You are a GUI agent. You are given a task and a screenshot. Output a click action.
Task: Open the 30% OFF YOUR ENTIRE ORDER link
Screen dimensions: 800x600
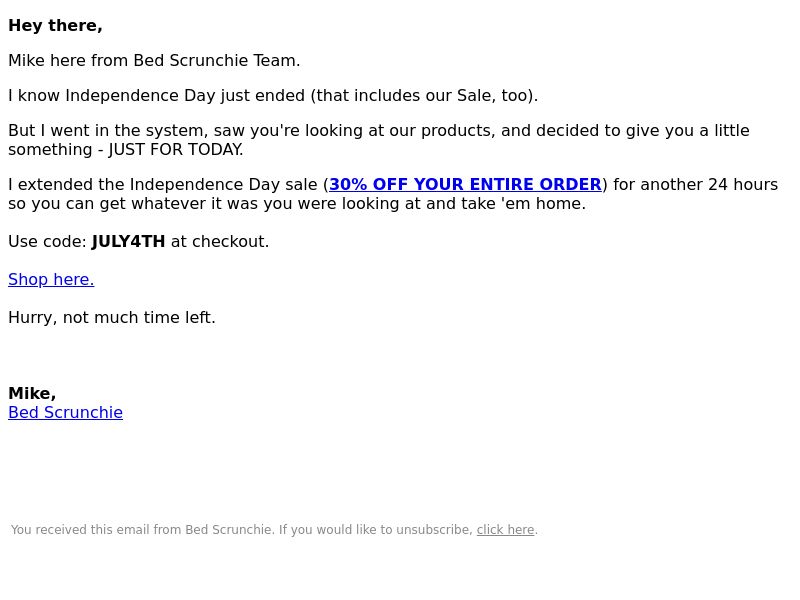click(465, 184)
